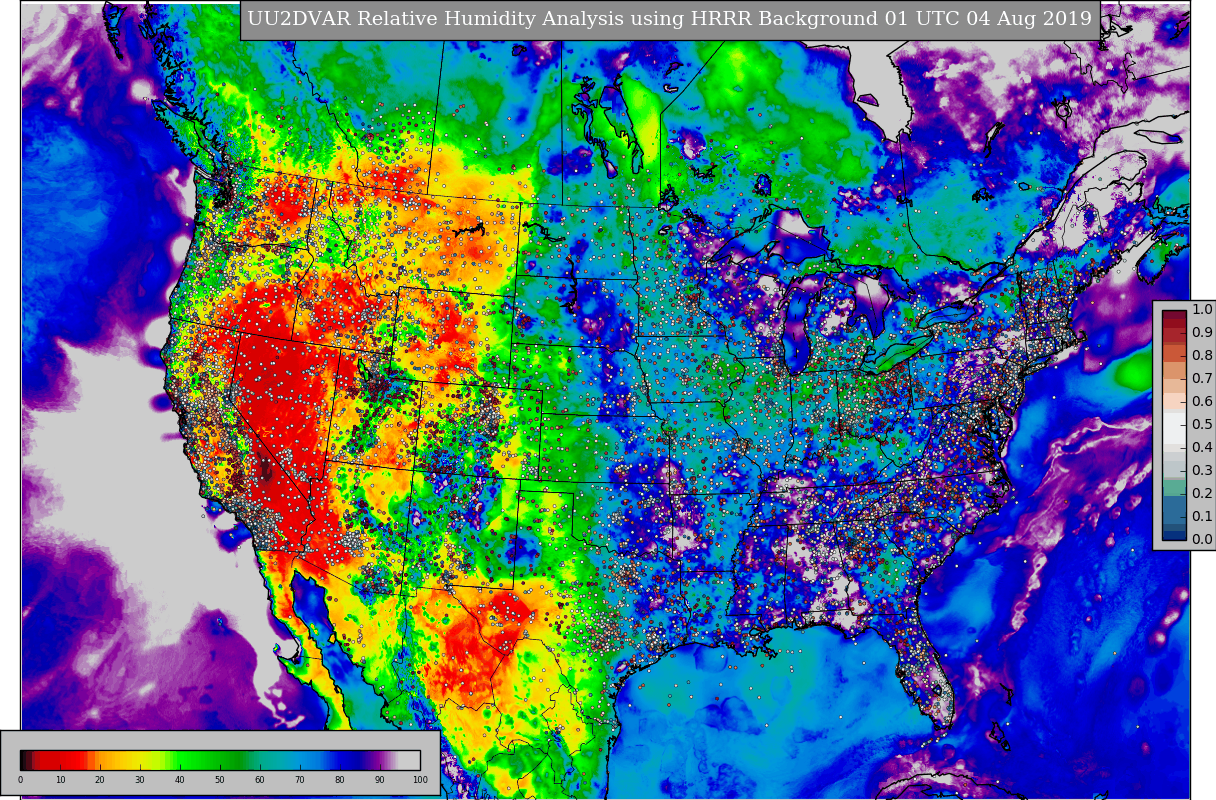Image resolution: width=1216 pixels, height=800 pixels.
Task: Pick the orange swatch between 0.8 and 0.9
Action: (1174, 353)
